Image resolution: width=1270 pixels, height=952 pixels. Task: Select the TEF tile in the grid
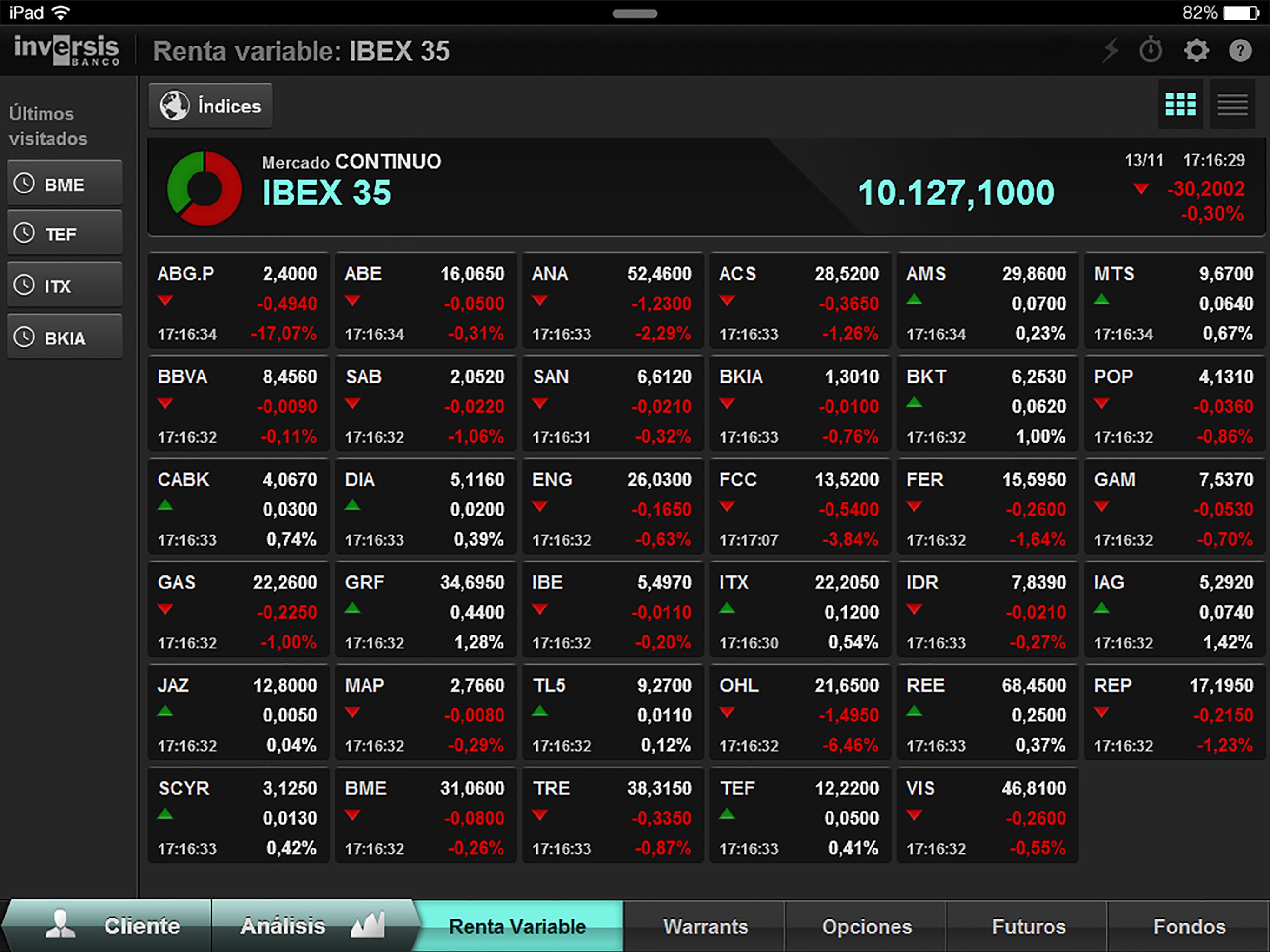point(800,814)
